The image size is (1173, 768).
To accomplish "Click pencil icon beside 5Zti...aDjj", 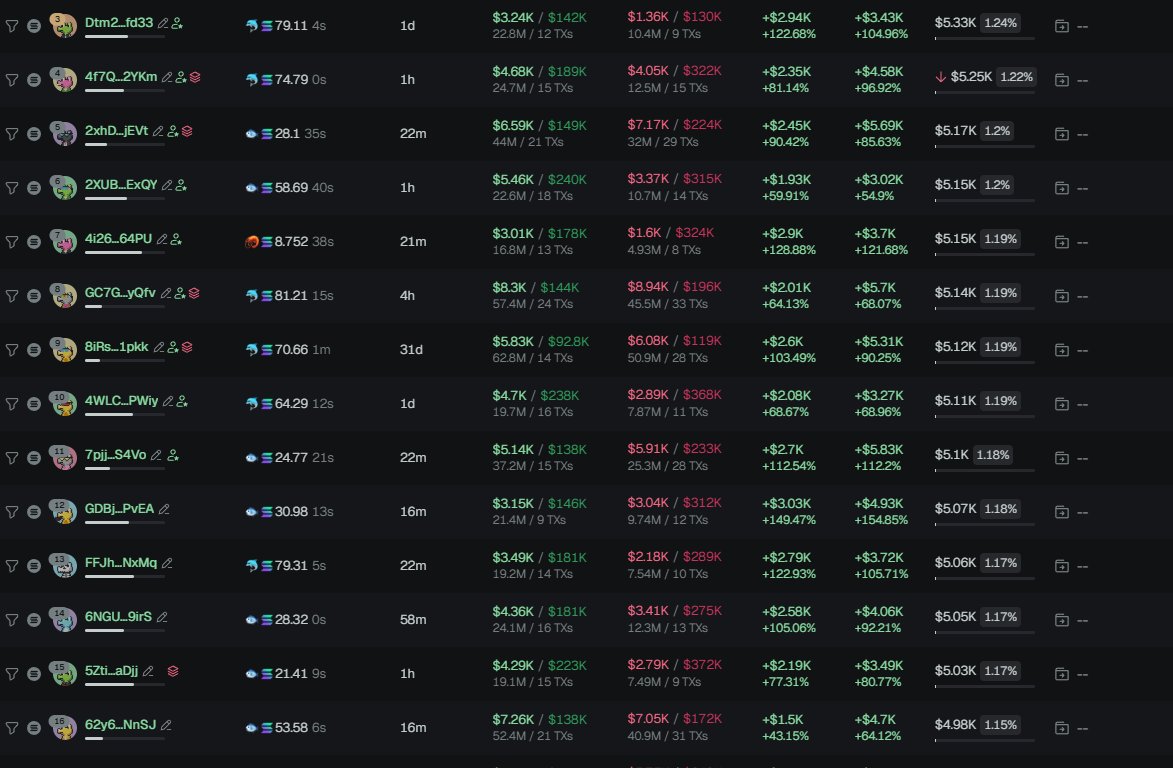I will tap(148, 671).
